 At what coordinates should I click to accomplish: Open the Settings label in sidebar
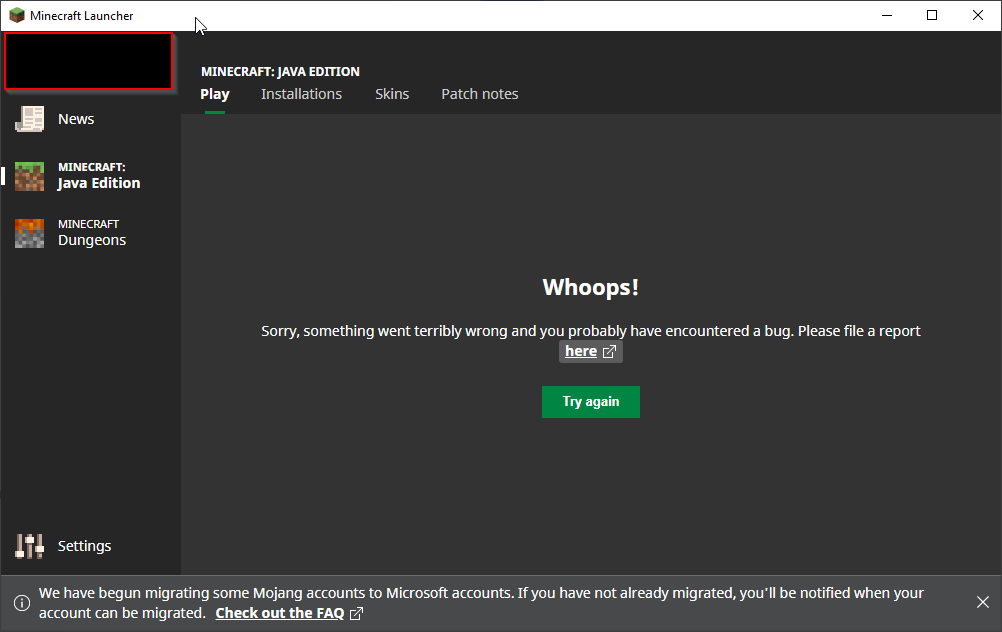(x=84, y=546)
